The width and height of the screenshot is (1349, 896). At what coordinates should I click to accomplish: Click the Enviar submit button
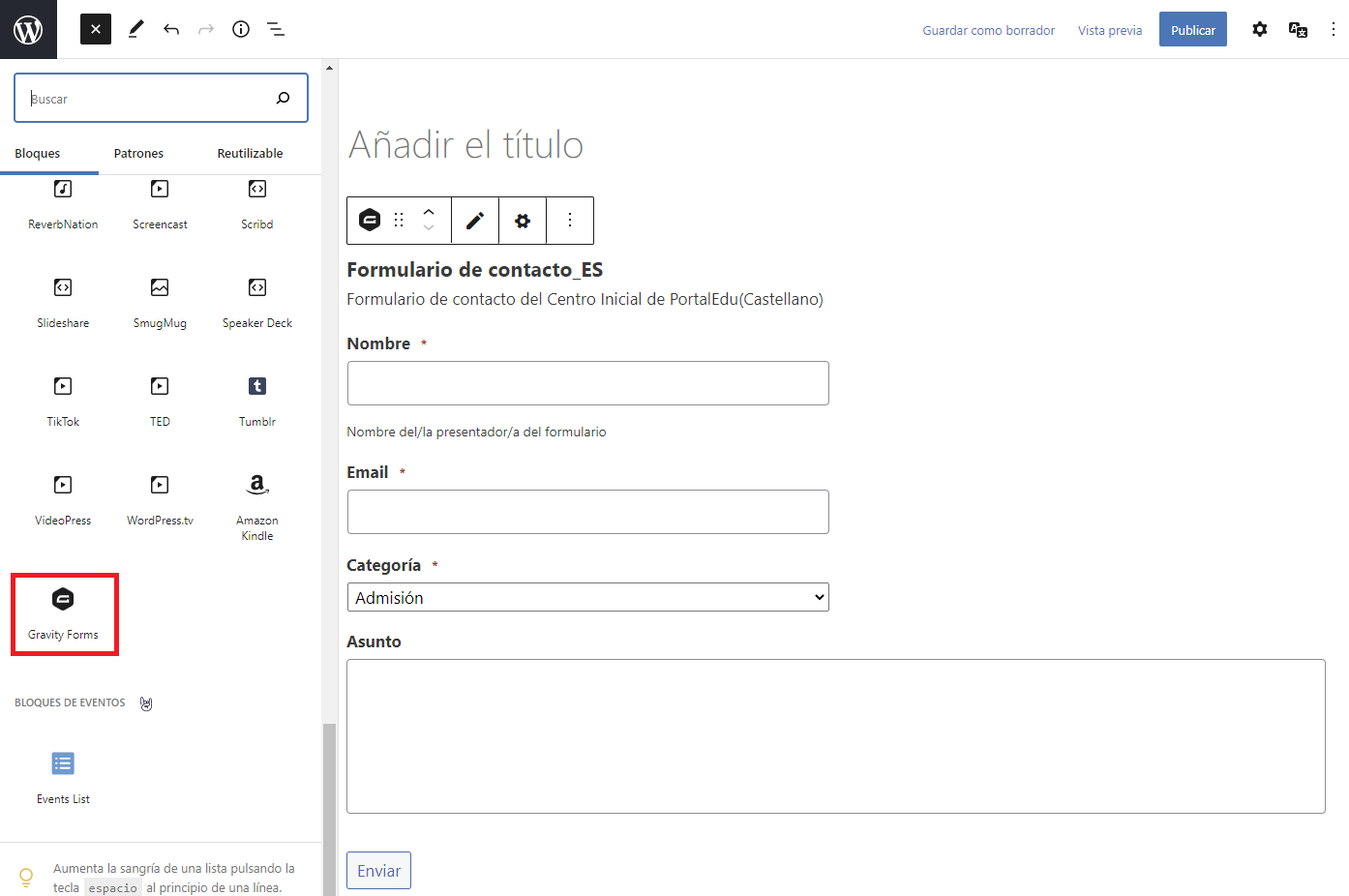379,871
